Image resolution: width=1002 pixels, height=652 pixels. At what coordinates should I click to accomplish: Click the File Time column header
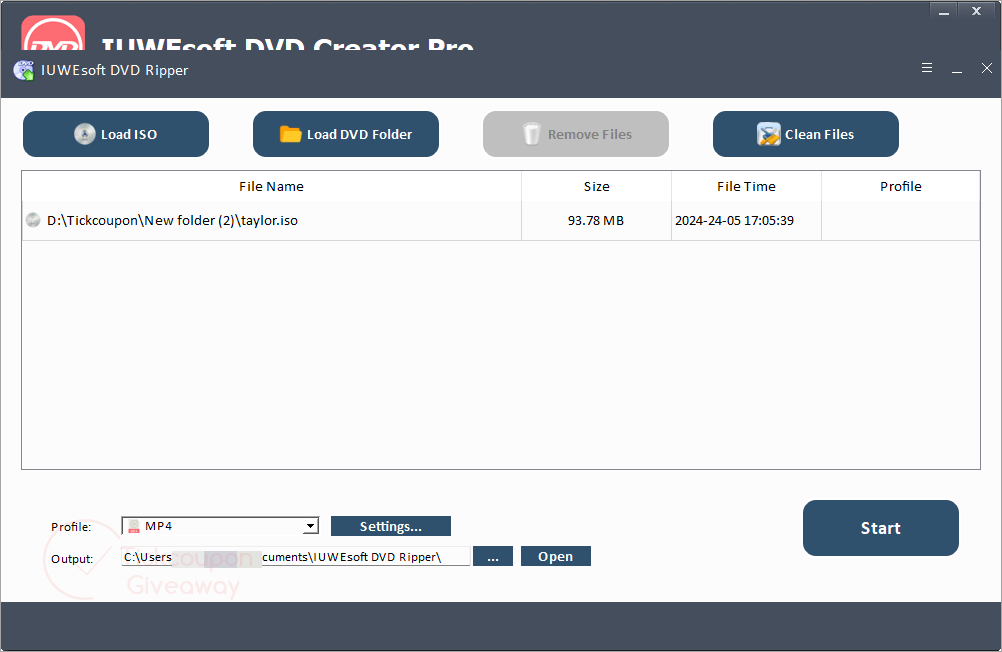tap(746, 186)
